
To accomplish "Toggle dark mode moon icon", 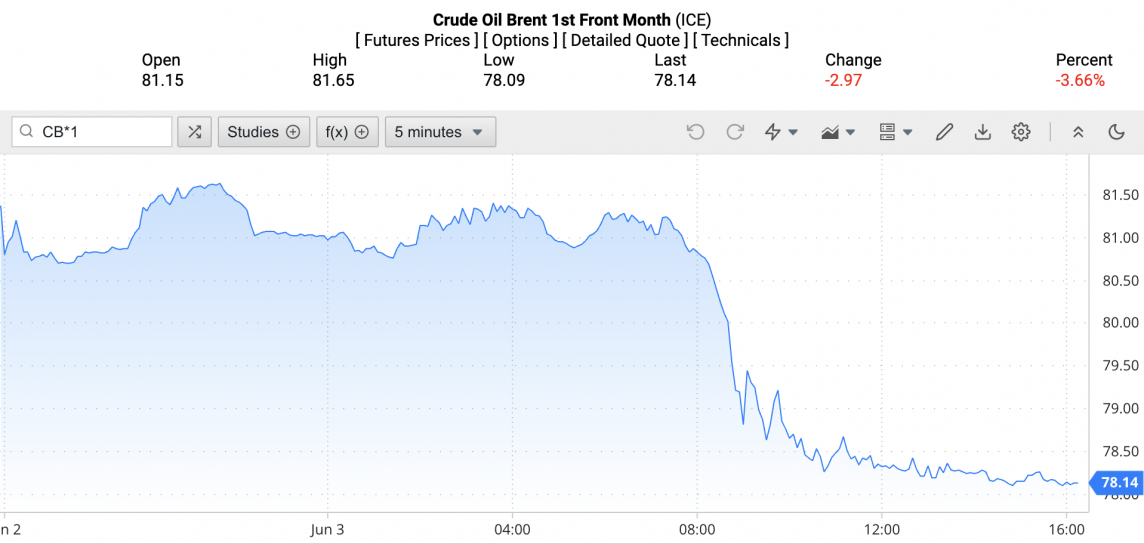I will pos(1117,132).
